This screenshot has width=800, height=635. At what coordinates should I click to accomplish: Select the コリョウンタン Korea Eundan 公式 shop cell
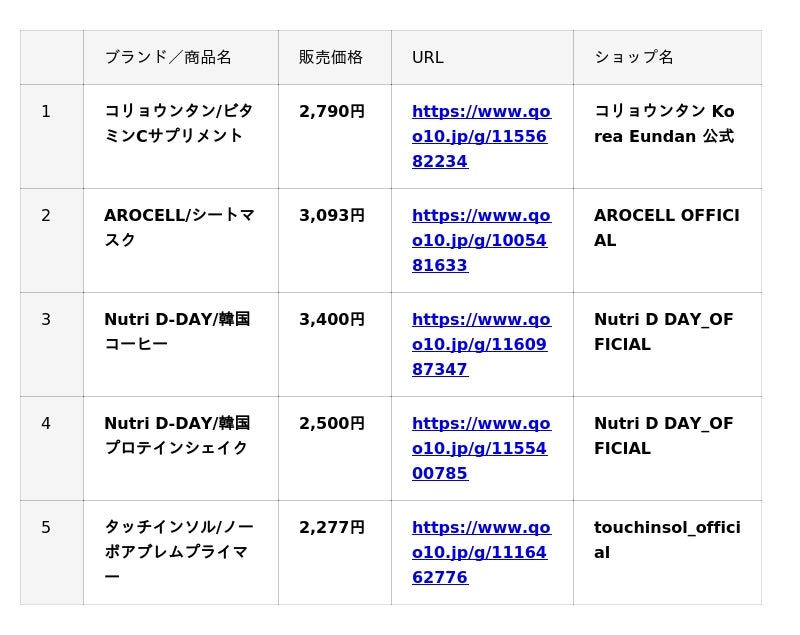[664, 124]
